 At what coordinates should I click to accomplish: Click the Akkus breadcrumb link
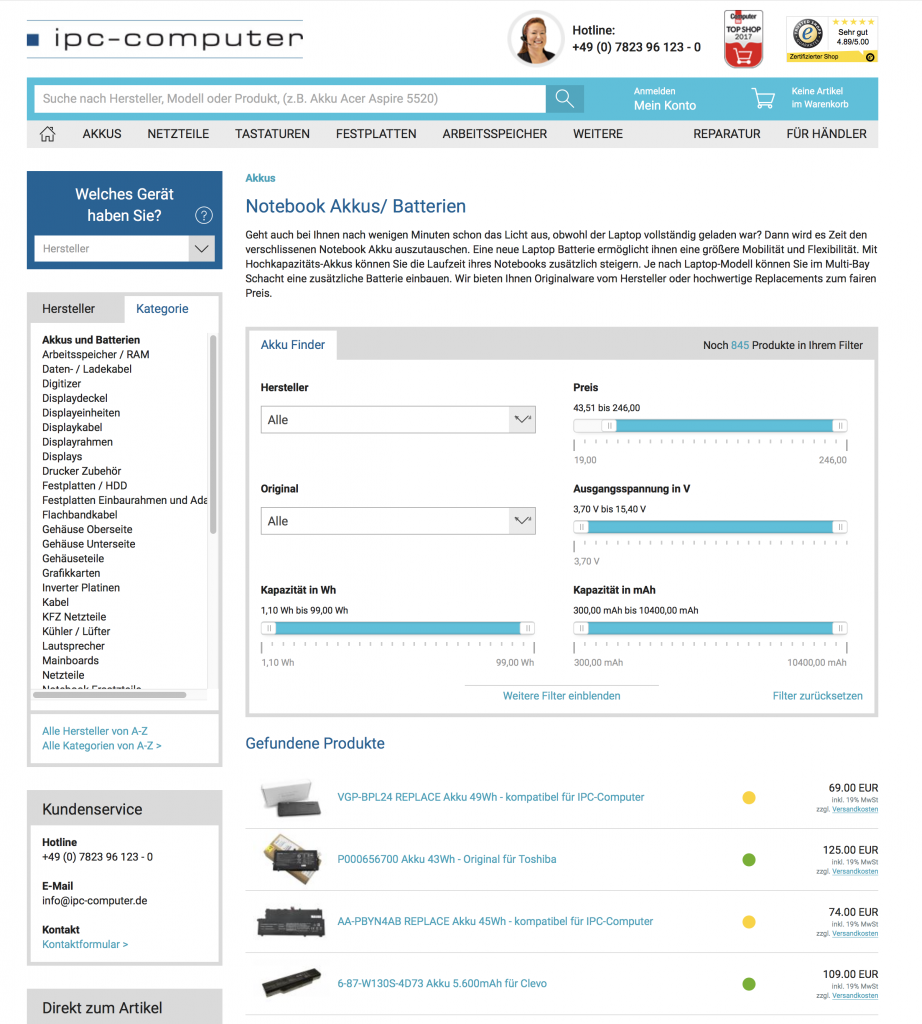coord(260,178)
